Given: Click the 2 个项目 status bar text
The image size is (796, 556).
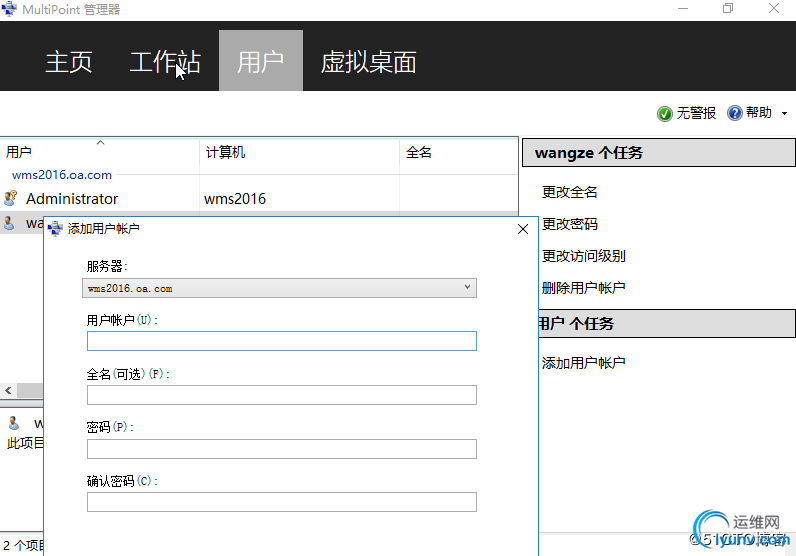Looking at the screenshot, I should pos(23,545).
